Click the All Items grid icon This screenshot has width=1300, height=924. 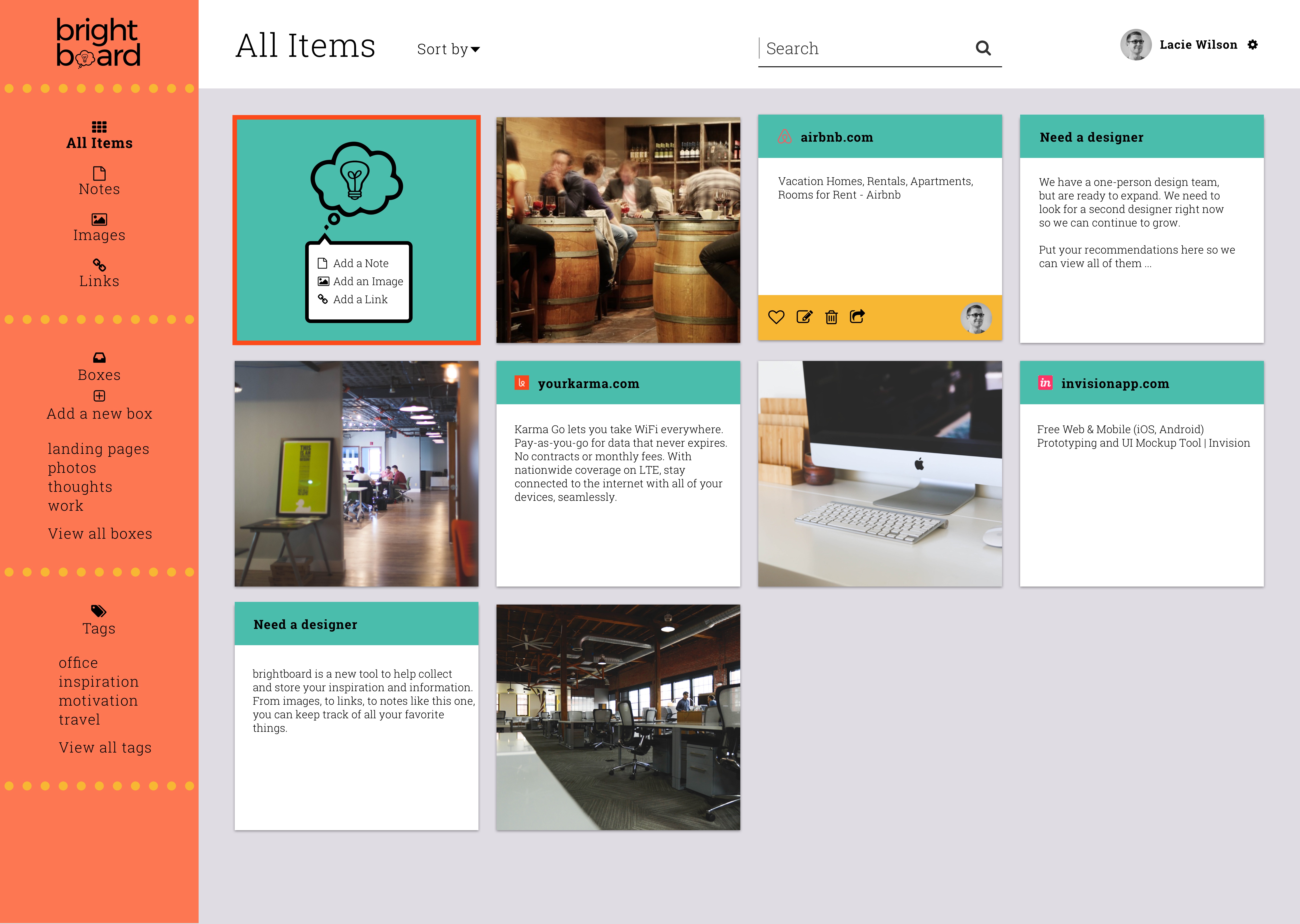pyautogui.click(x=99, y=127)
